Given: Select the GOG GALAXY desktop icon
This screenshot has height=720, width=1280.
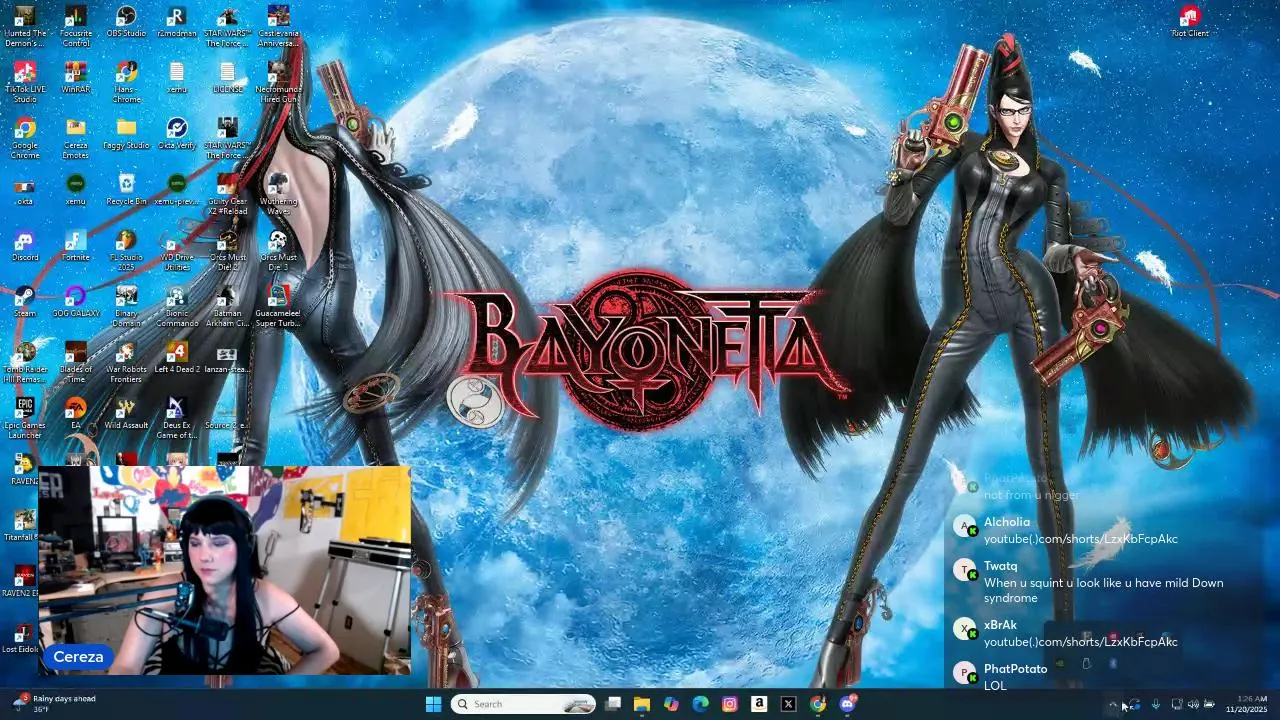Looking at the screenshot, I should [76, 303].
